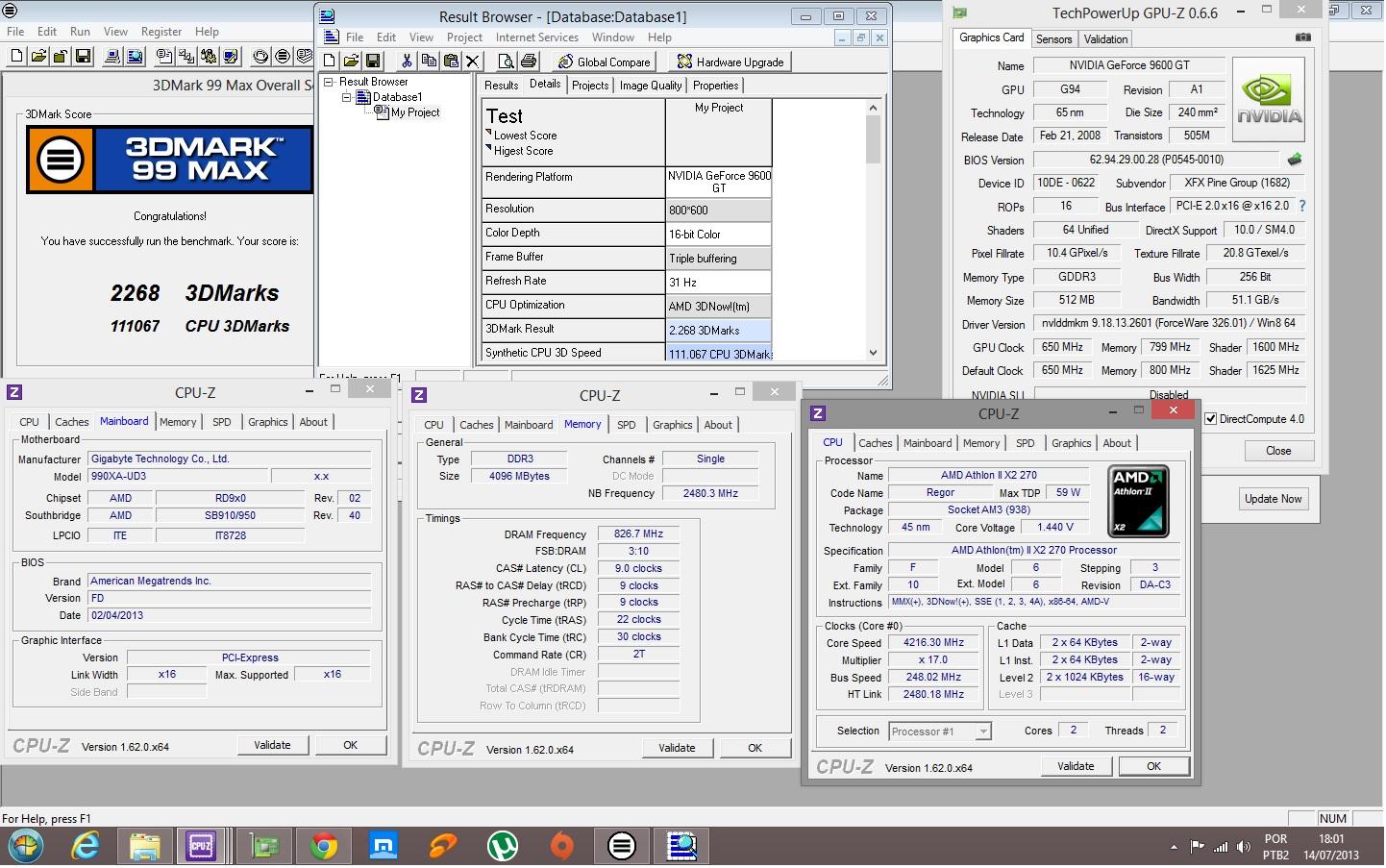Click the Close button in GPU-Z
This screenshot has width=1386, height=868.
click(x=1277, y=451)
